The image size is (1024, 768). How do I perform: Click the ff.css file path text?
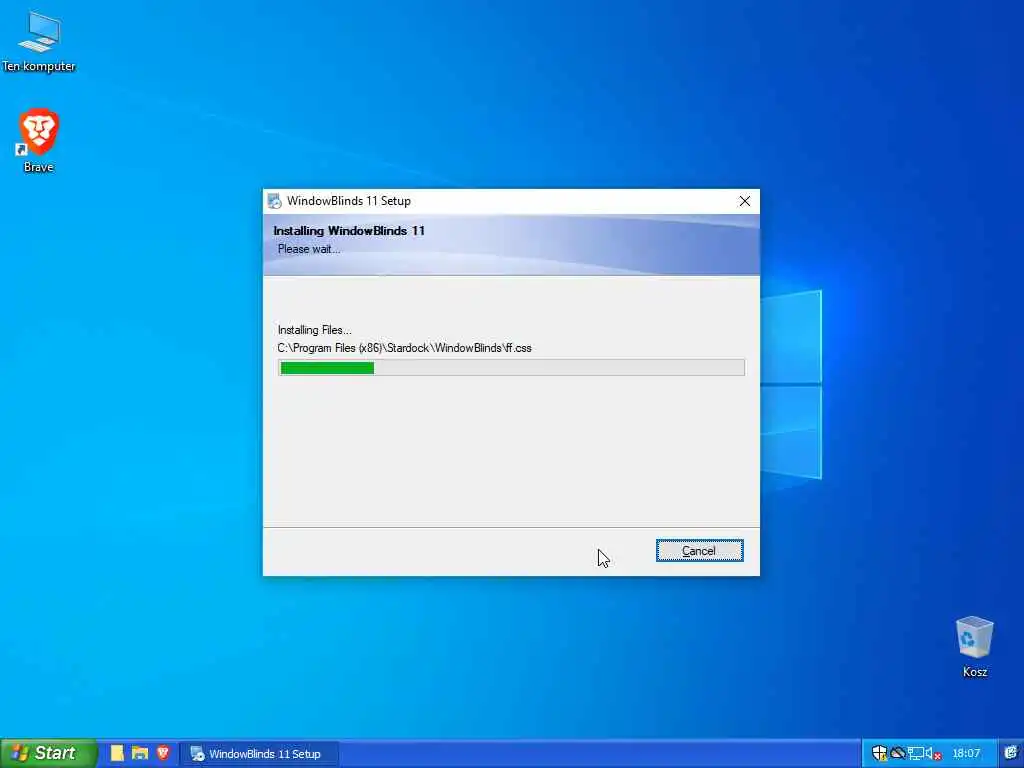coord(404,348)
